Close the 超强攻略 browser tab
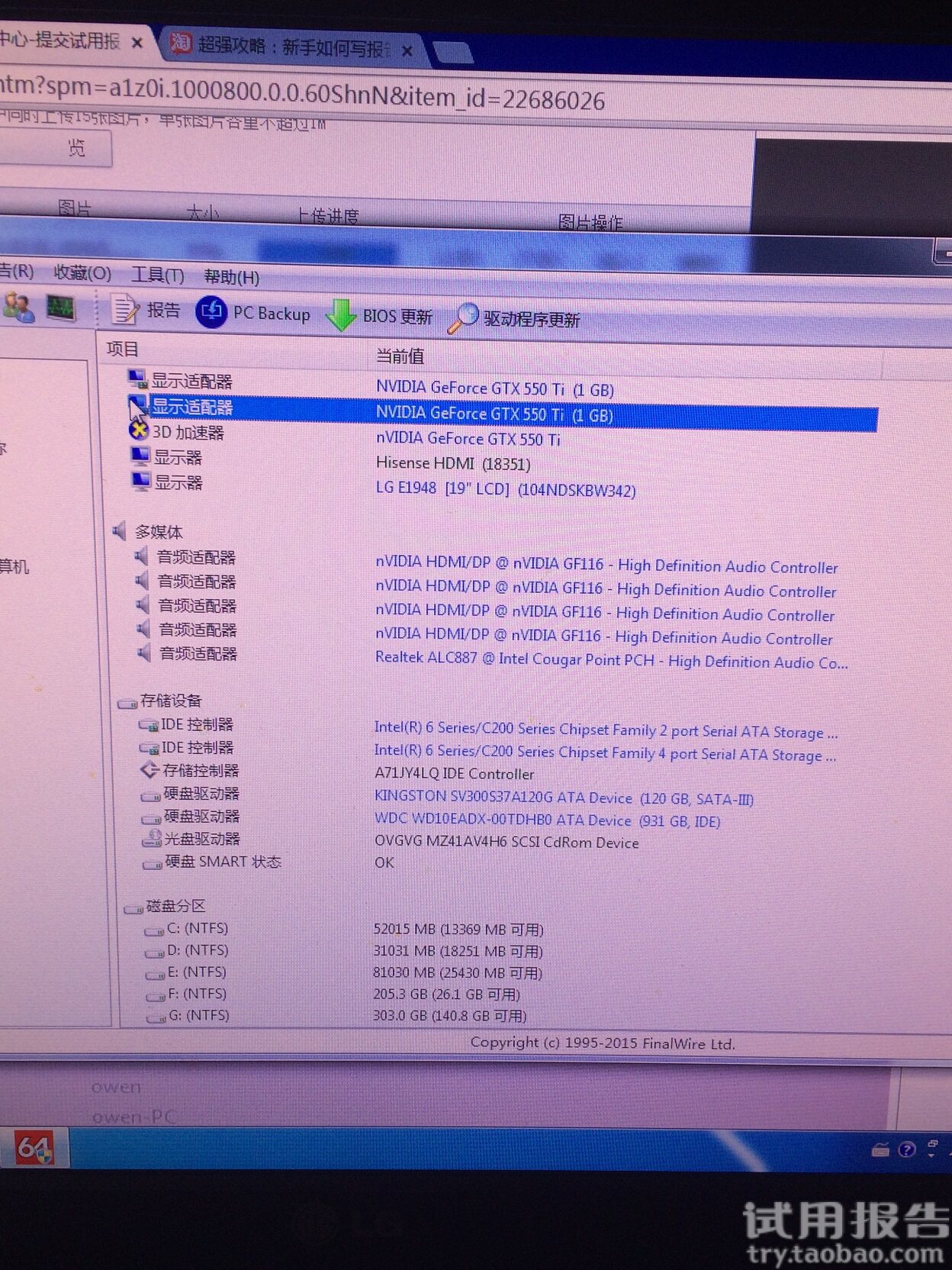The width and height of the screenshot is (952, 1270). (x=407, y=50)
